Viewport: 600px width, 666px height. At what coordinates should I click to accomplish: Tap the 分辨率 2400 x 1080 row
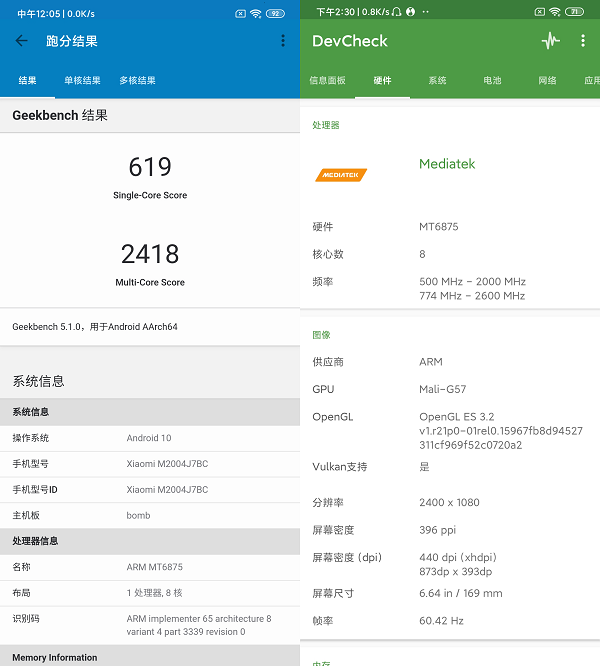[450, 502]
